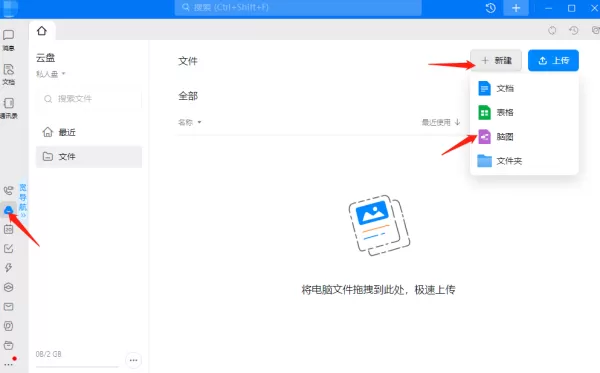600x373 pixels.
Task: Click the home tab icon
Action: click(42, 31)
